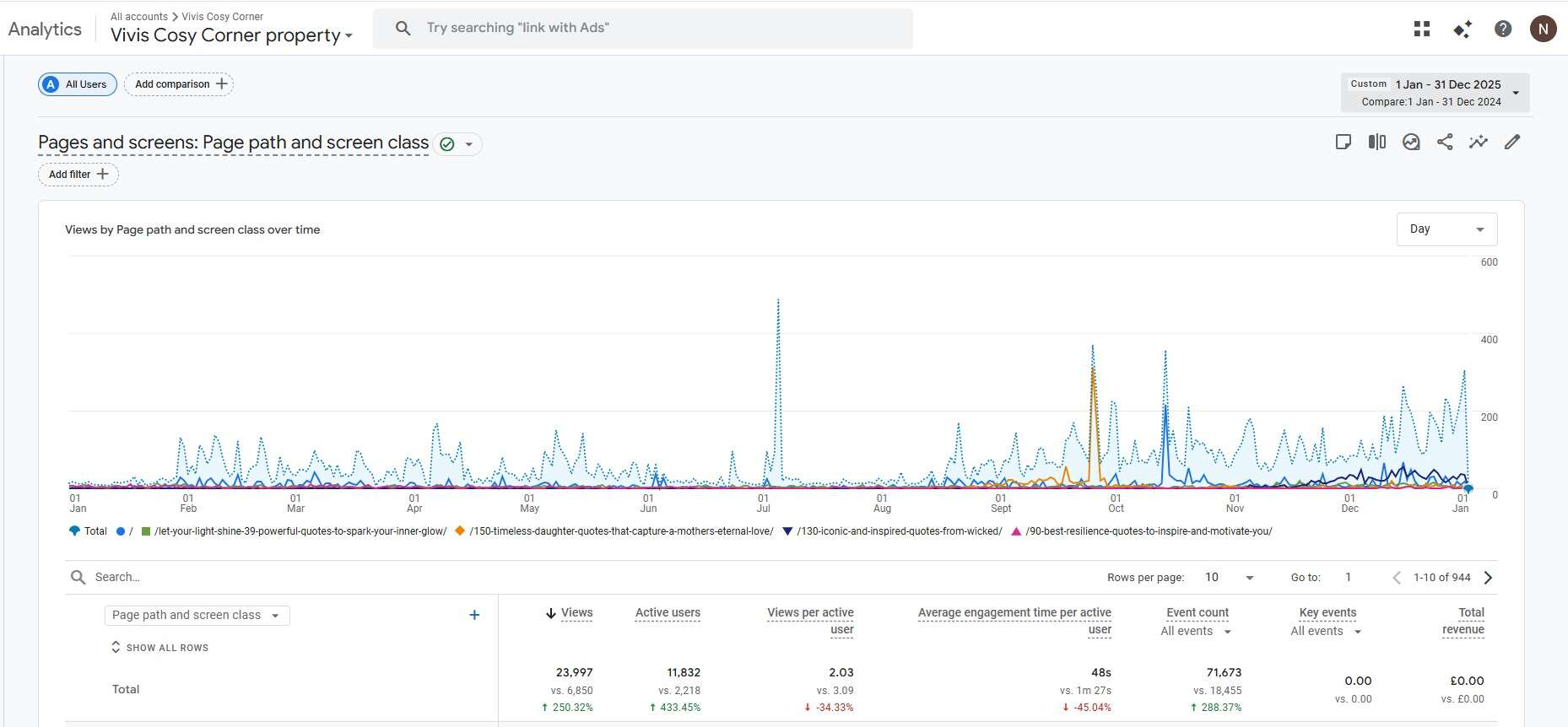Sort the table by Event count column

(x=1197, y=613)
